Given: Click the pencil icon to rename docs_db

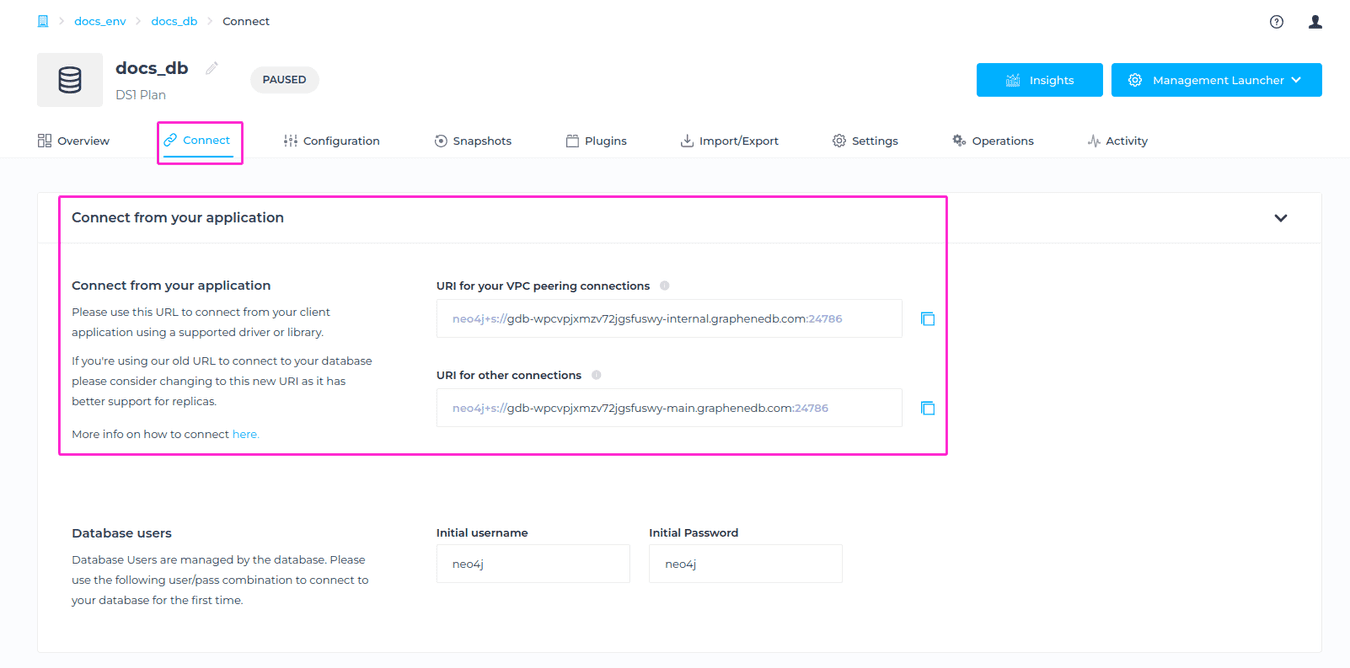Looking at the screenshot, I should point(211,67).
